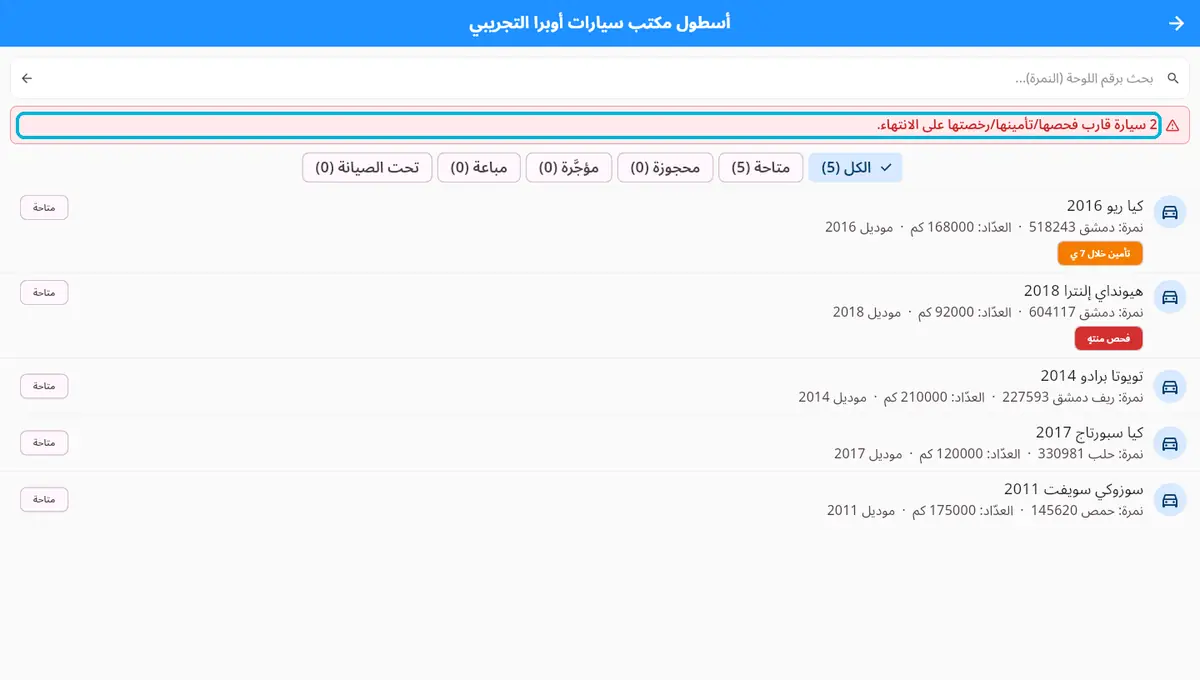Click متاحة status badge for كيا سبورتاج 2017
Screen dimensions: 1200x680
tap(44, 442)
